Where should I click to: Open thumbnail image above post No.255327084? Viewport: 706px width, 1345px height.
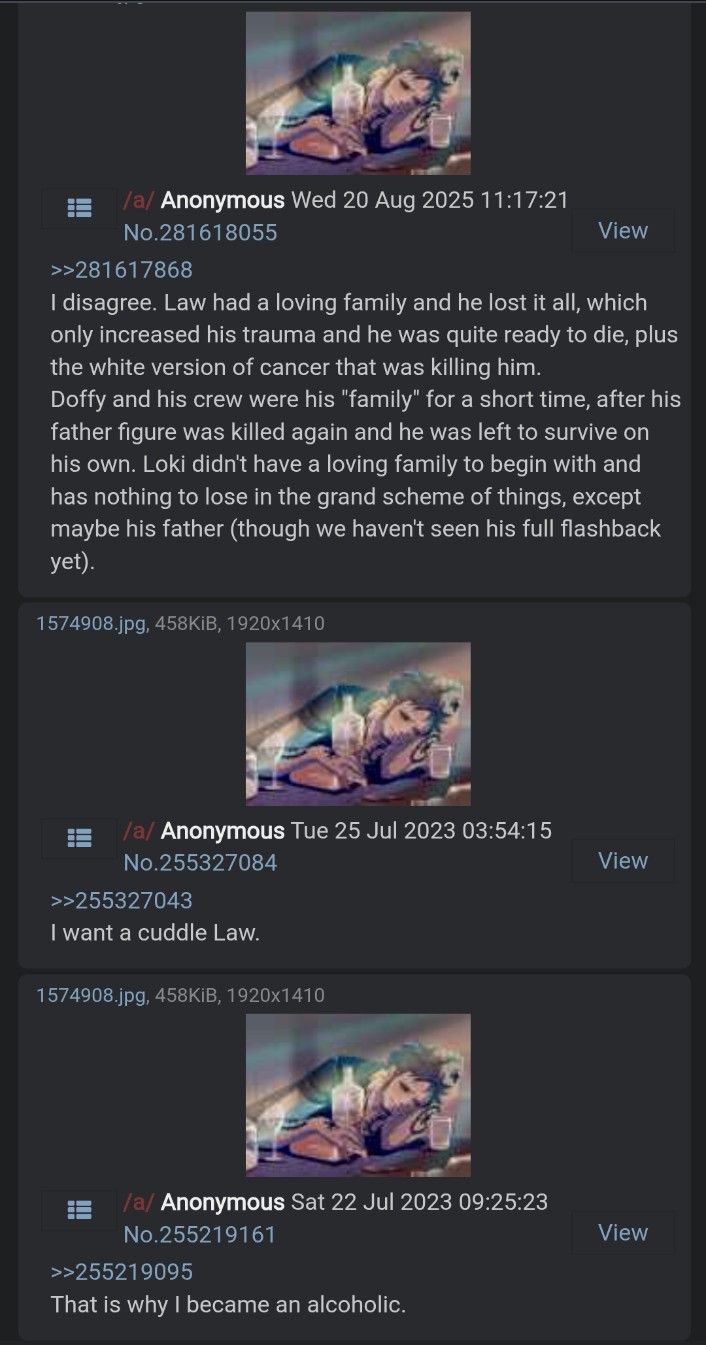358,724
